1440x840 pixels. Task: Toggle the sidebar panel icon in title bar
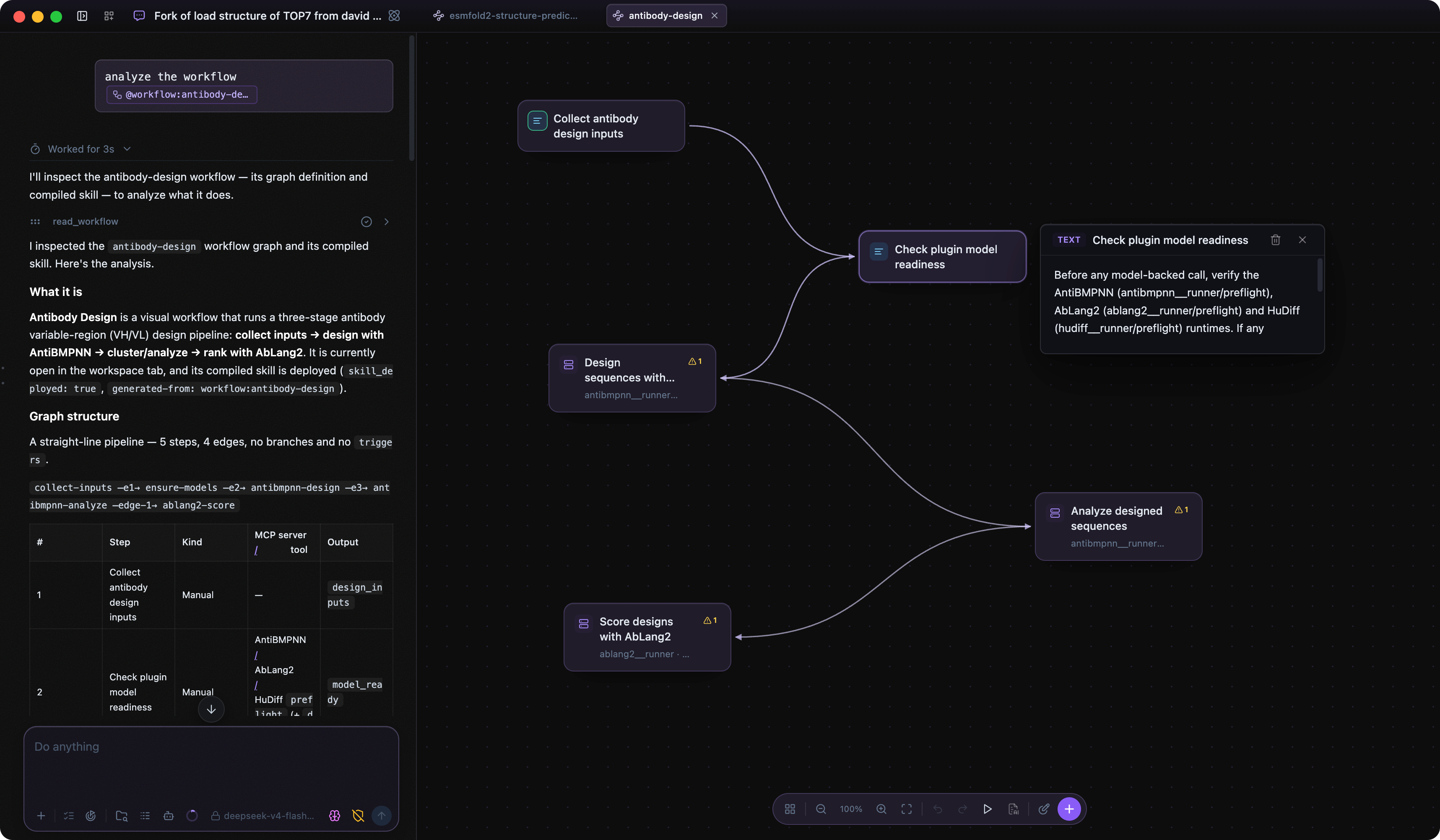coord(82,16)
